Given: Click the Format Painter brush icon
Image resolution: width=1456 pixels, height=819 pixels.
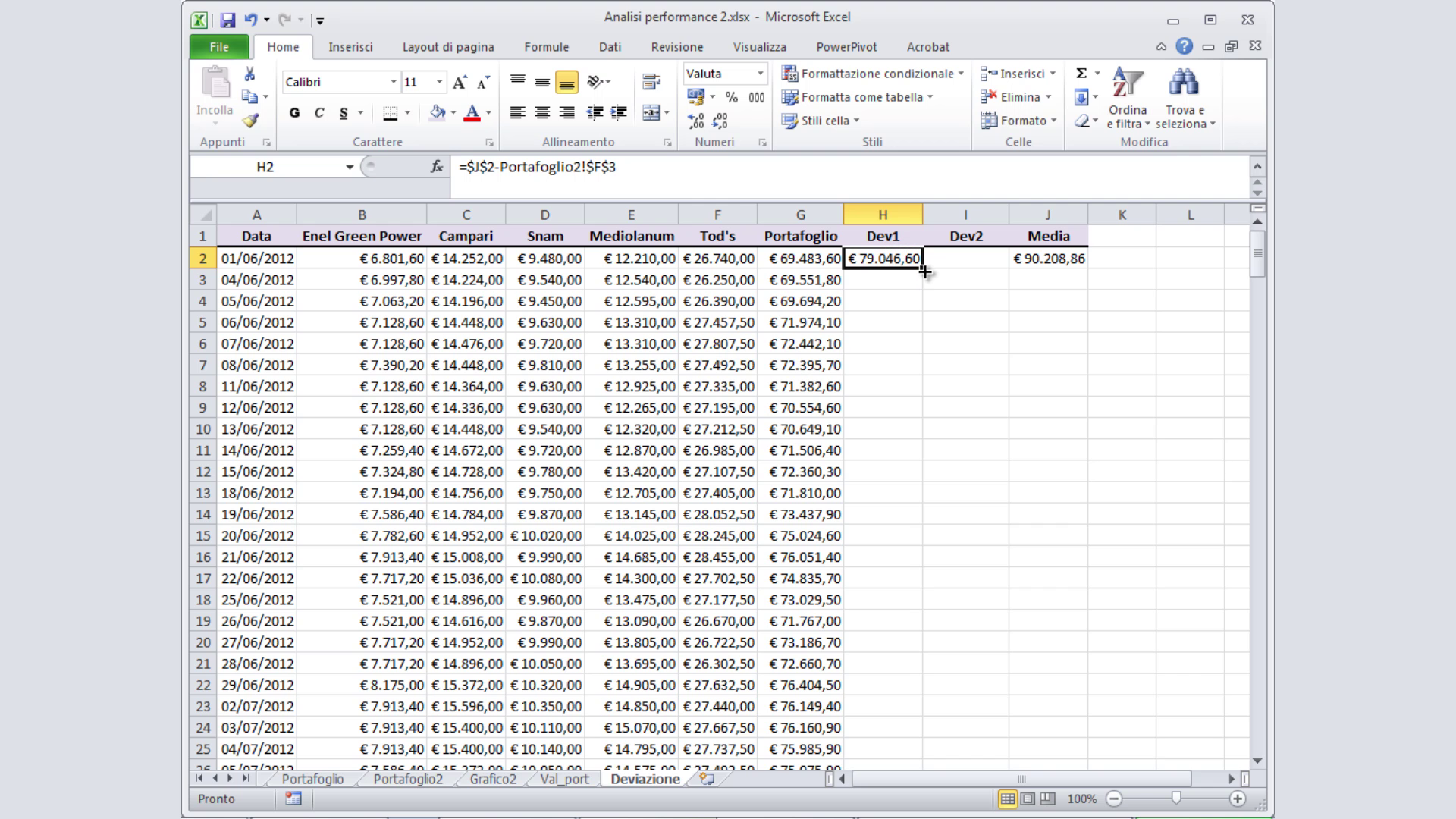Looking at the screenshot, I should (249, 121).
